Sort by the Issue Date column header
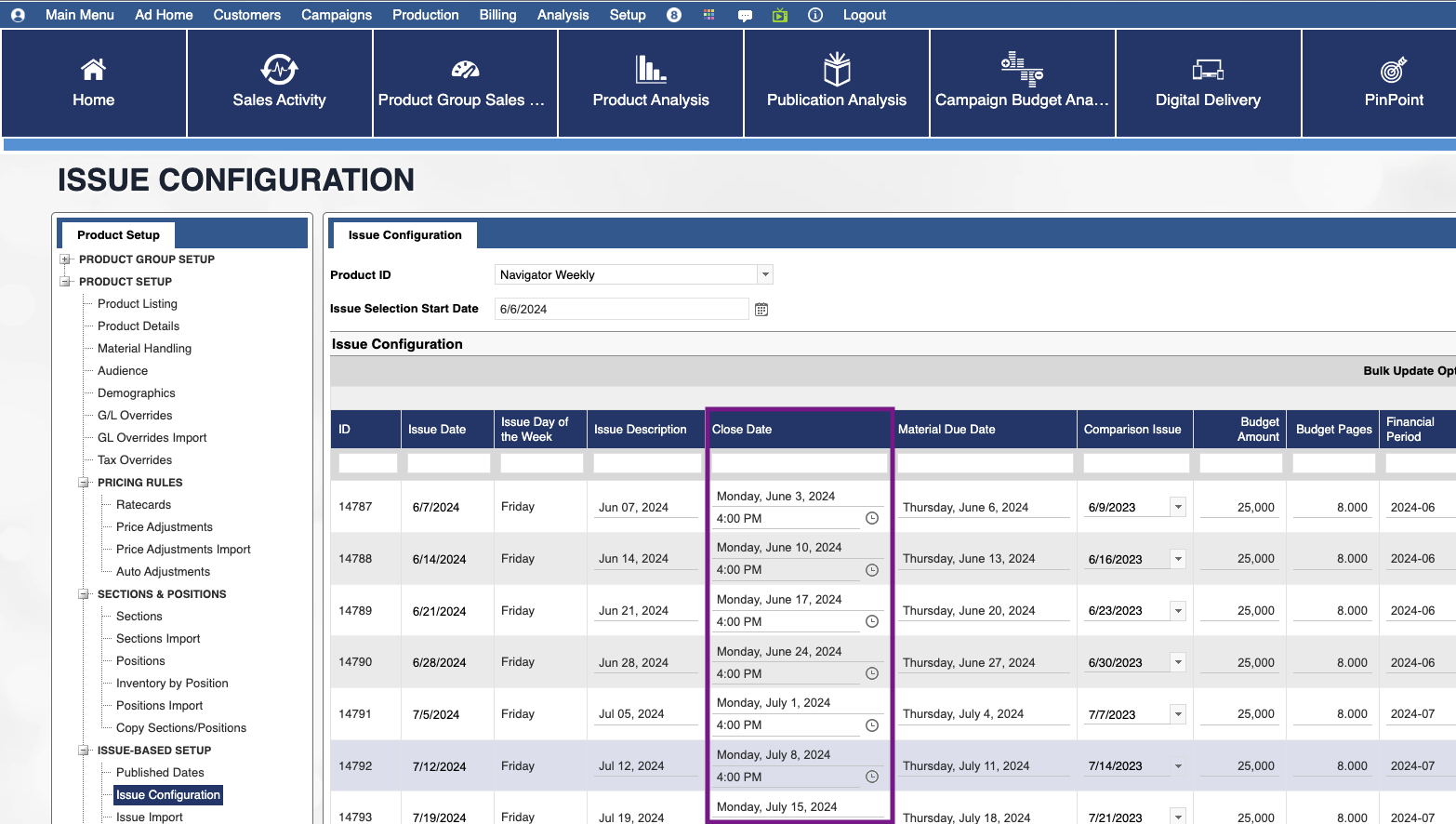Image resolution: width=1456 pixels, height=824 pixels. coord(437,430)
